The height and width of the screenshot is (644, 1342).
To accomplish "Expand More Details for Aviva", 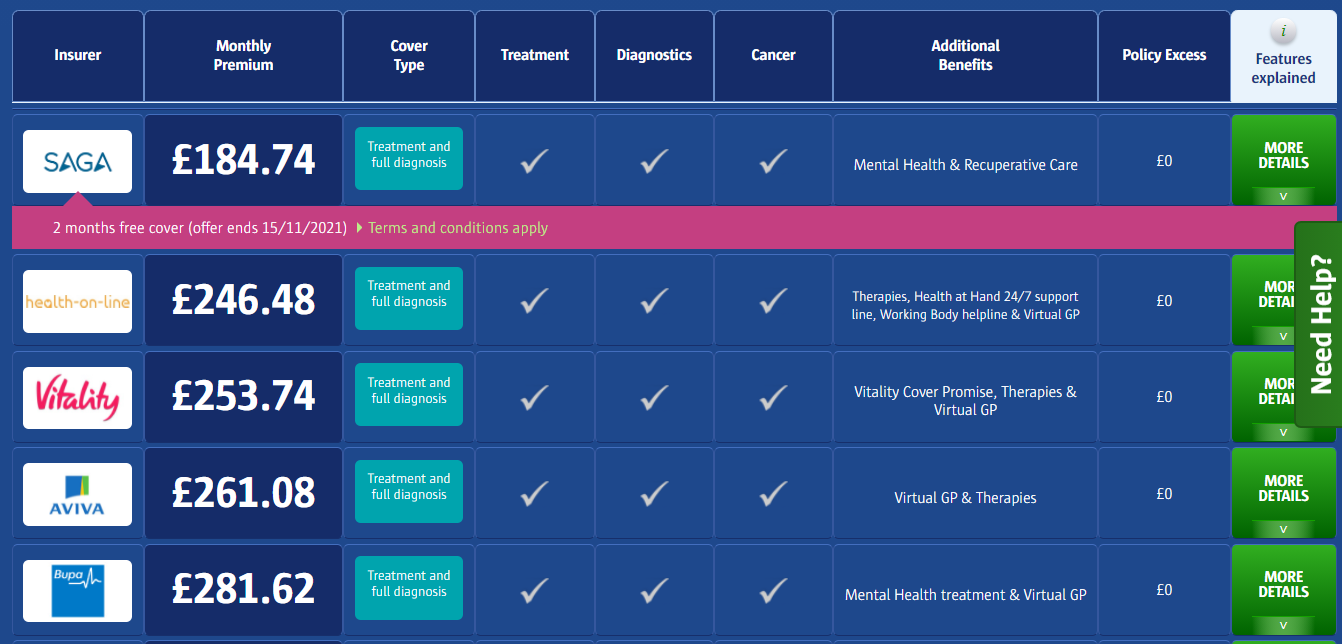I will click(1283, 494).
